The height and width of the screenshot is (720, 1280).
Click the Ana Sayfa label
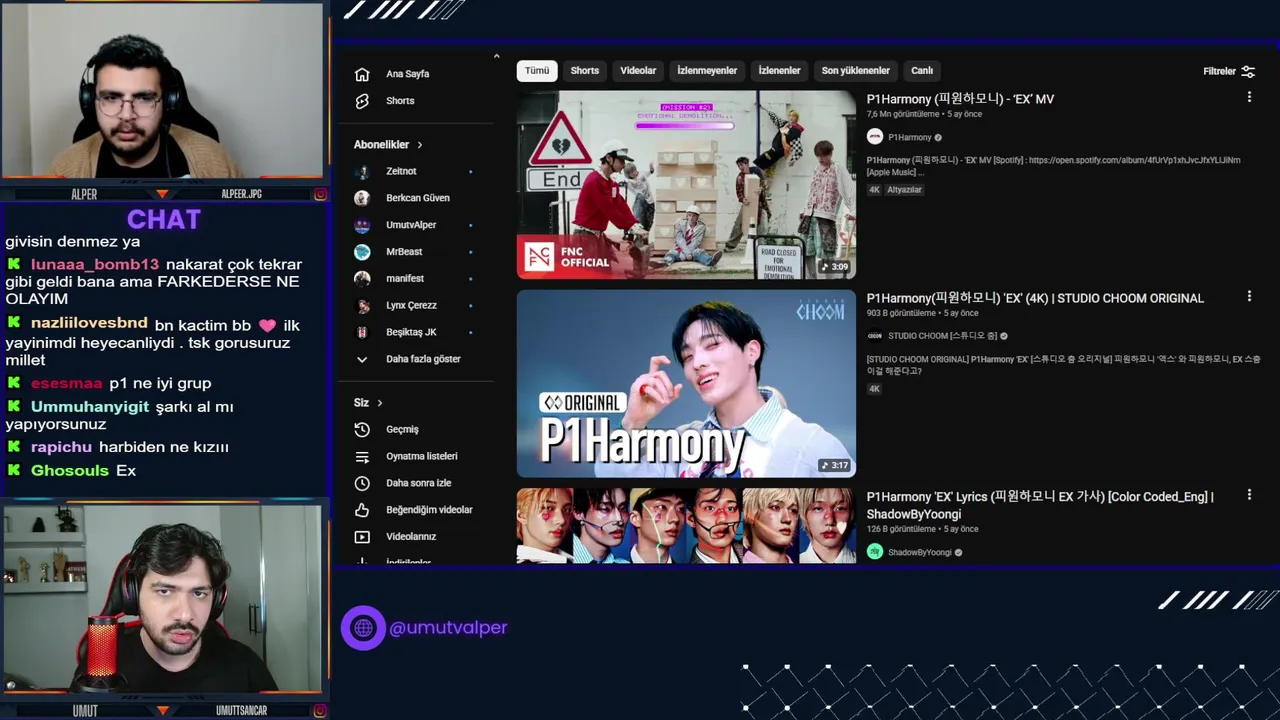pos(407,74)
